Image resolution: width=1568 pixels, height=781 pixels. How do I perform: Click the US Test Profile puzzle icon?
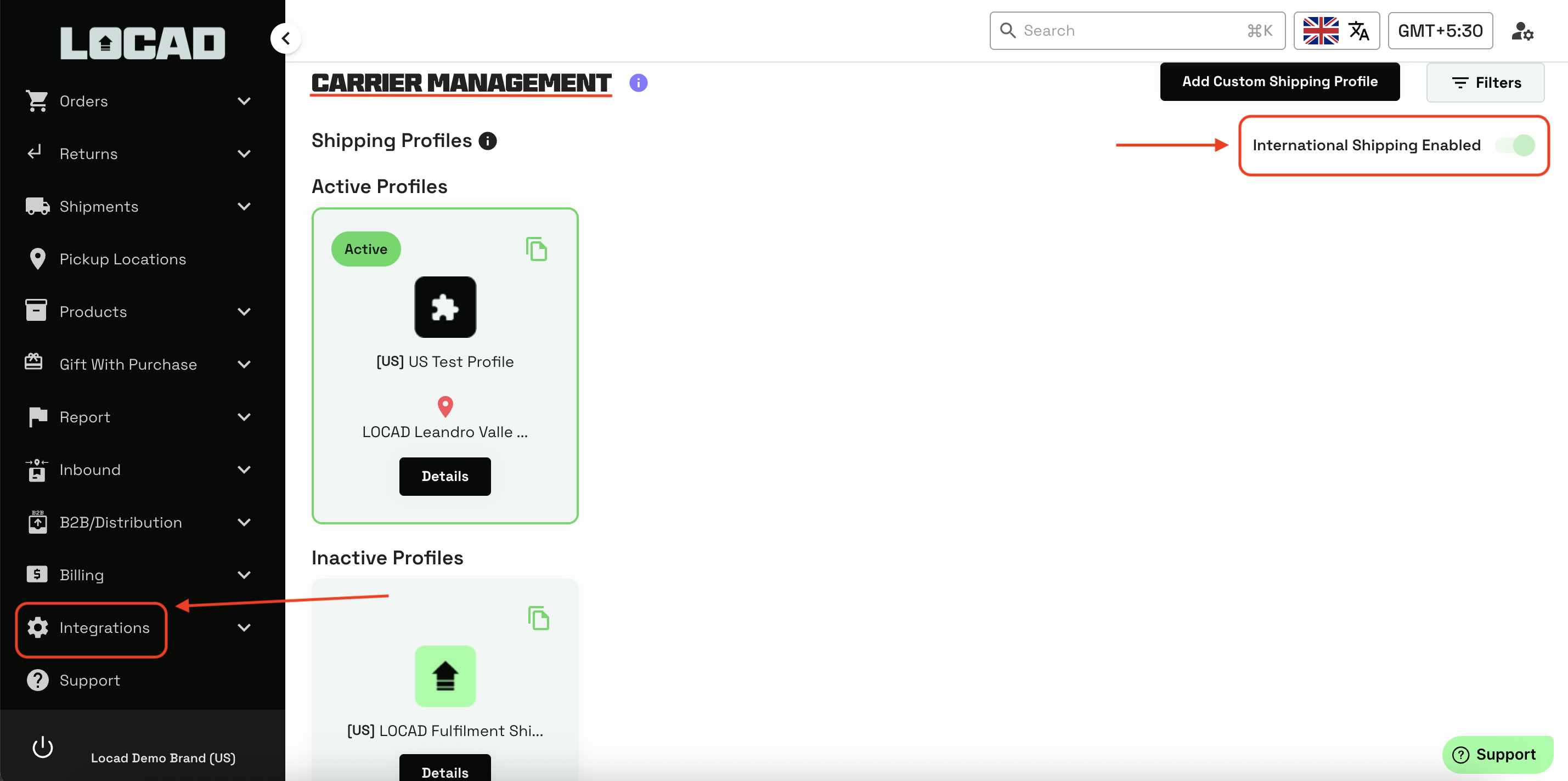tap(445, 307)
